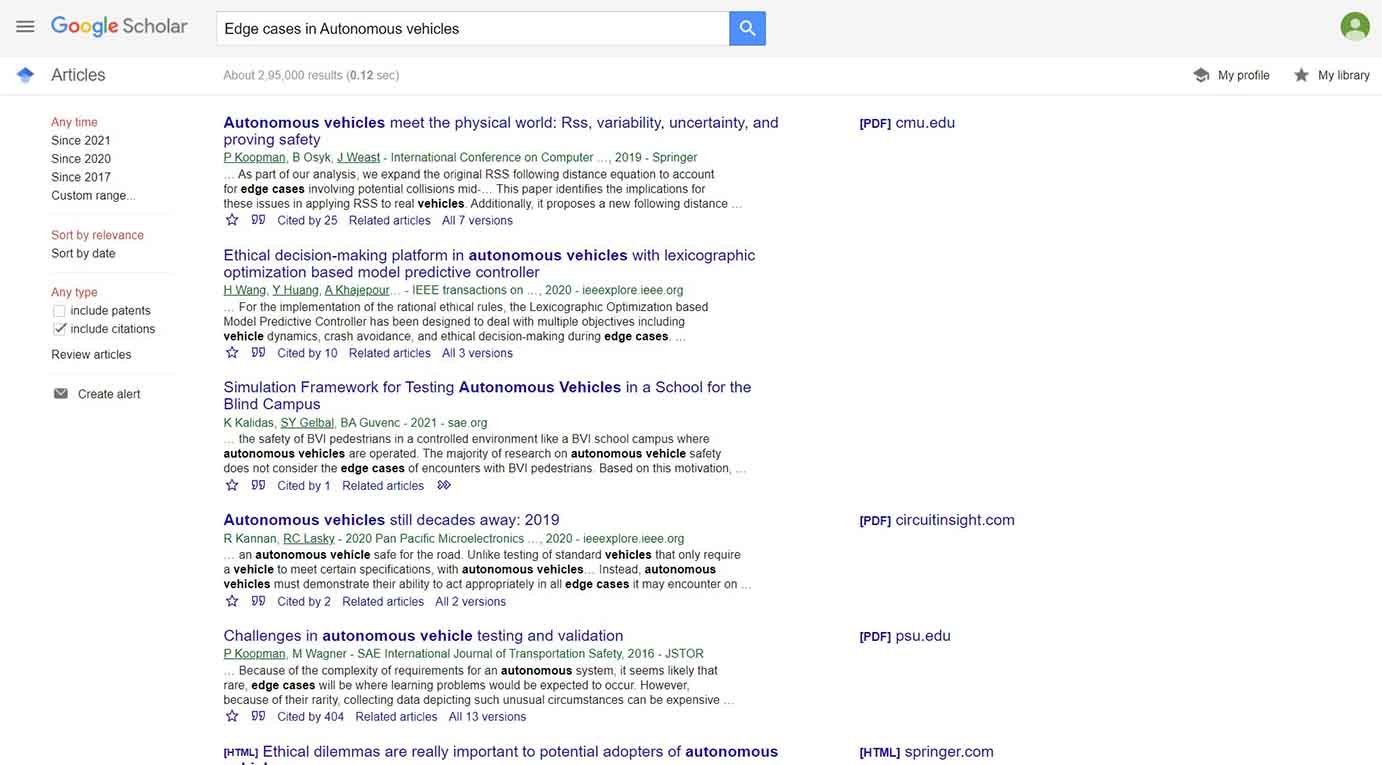Open Custom range date filter
This screenshot has width=1382, height=765.
93,195
